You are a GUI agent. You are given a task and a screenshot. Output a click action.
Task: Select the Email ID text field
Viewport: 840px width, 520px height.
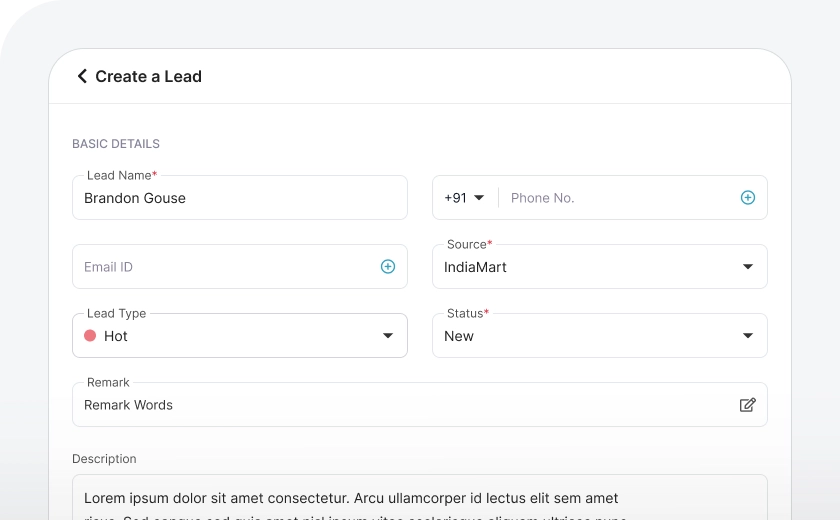[220, 267]
